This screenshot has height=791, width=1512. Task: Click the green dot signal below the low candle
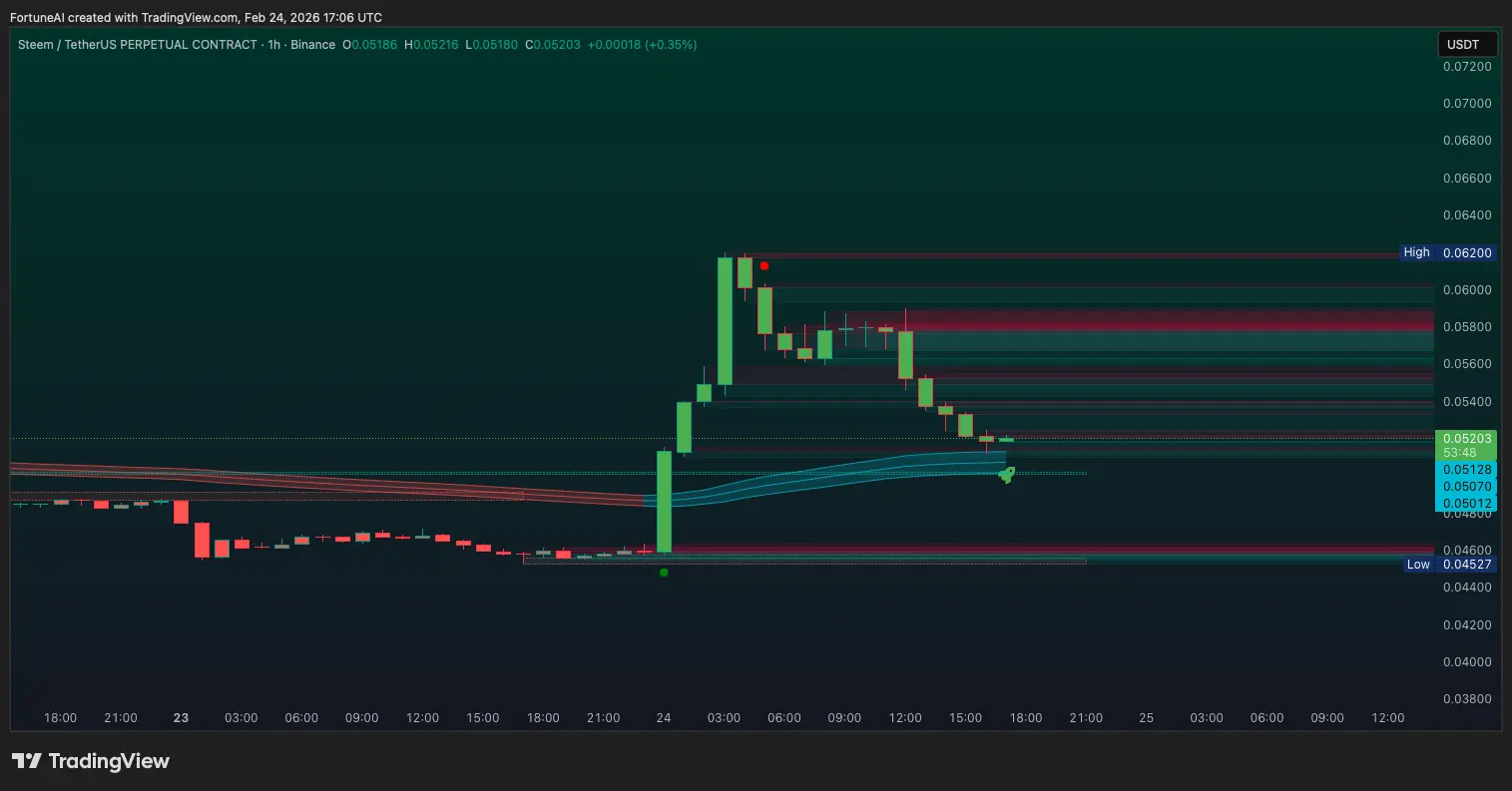pyautogui.click(x=664, y=572)
